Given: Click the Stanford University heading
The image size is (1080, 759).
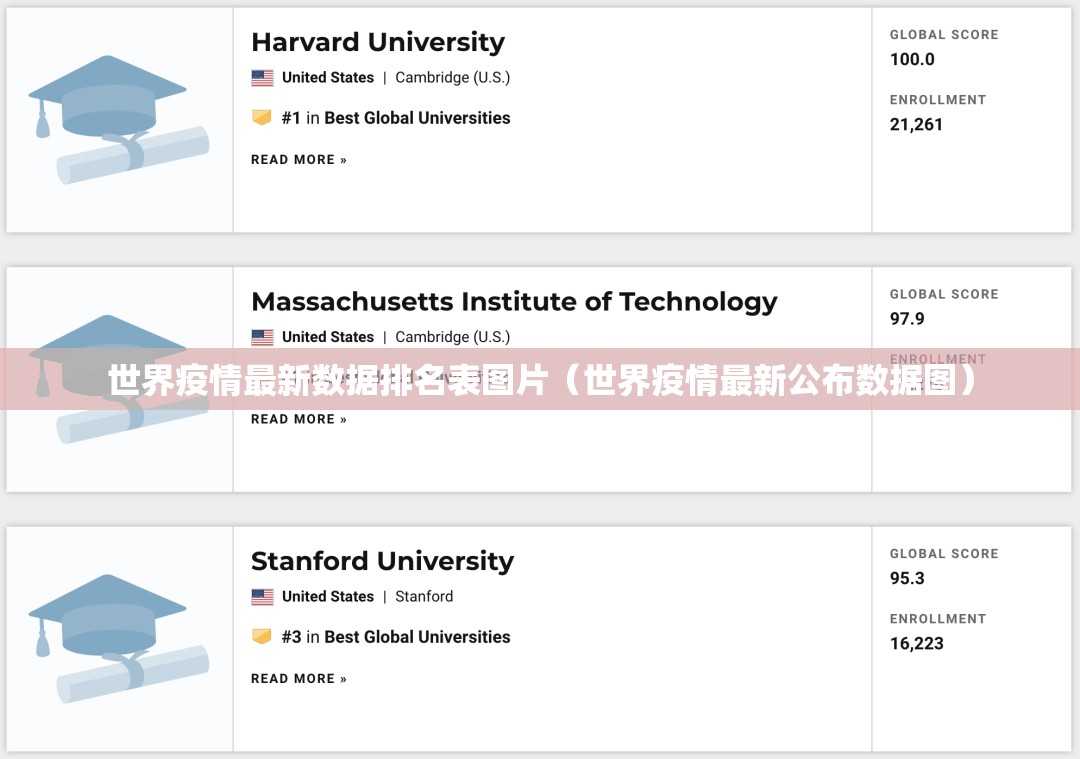Looking at the screenshot, I should [x=383, y=561].
